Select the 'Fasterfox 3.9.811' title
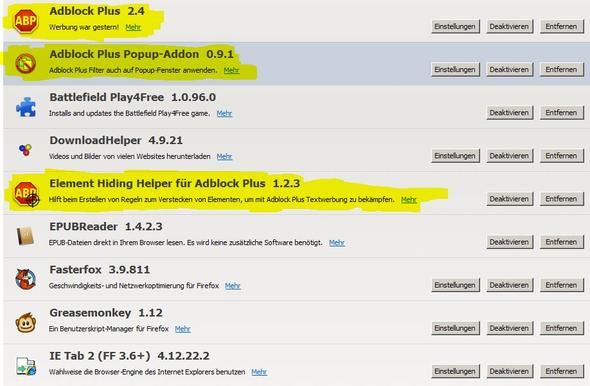This screenshot has width=590, height=386. (x=99, y=269)
